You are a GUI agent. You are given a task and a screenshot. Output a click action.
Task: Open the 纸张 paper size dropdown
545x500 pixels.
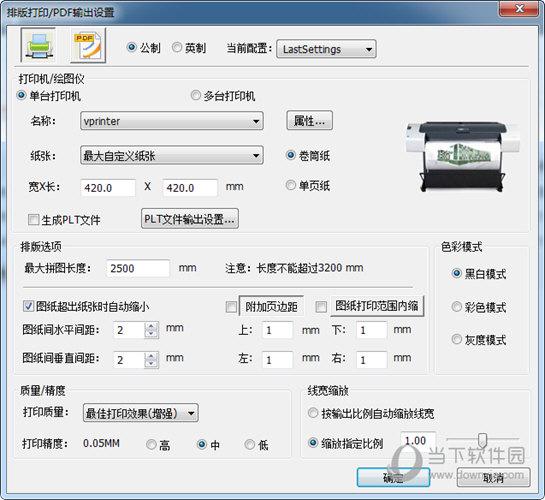click(x=172, y=155)
